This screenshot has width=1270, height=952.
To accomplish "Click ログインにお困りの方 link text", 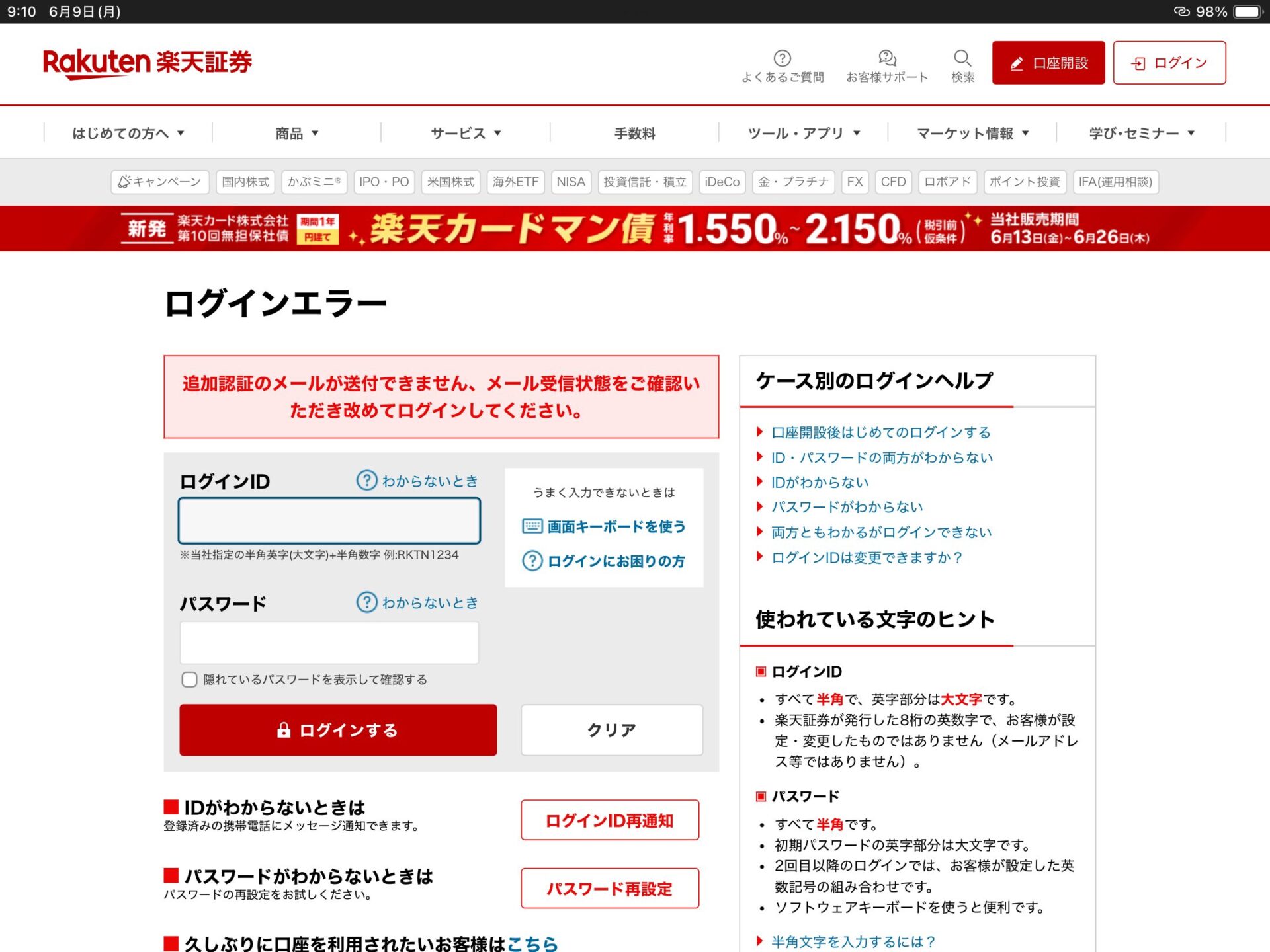I will (616, 561).
